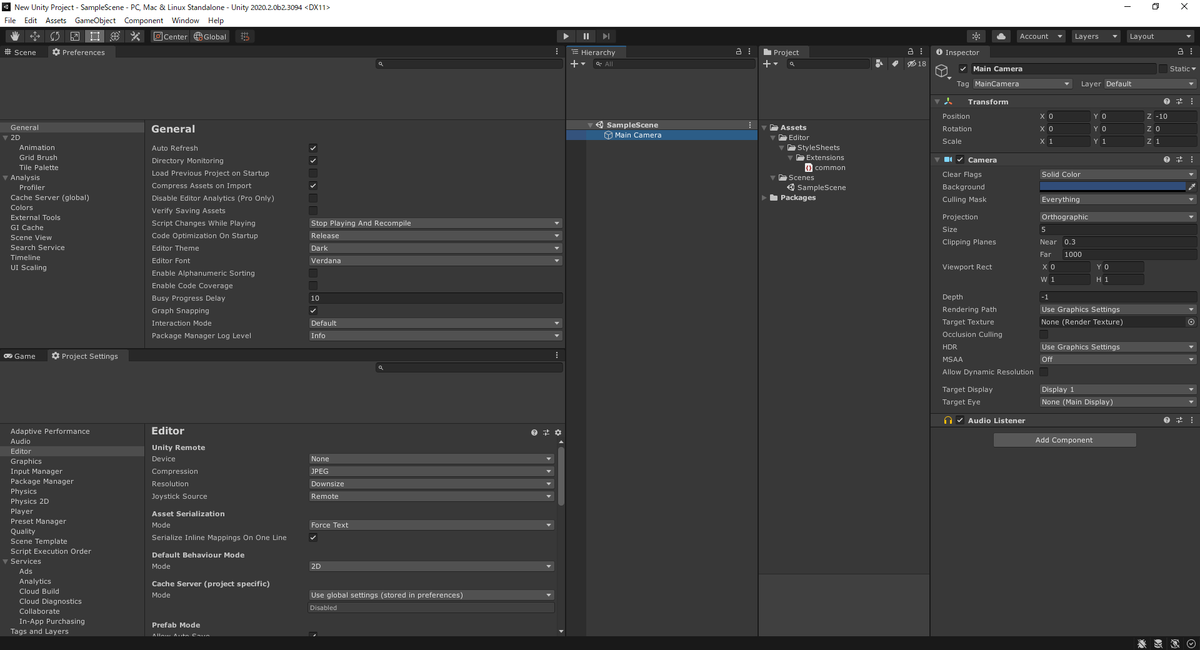The image size is (1200, 650).
Task: Open Editor settings help icon
Action: tap(534, 432)
